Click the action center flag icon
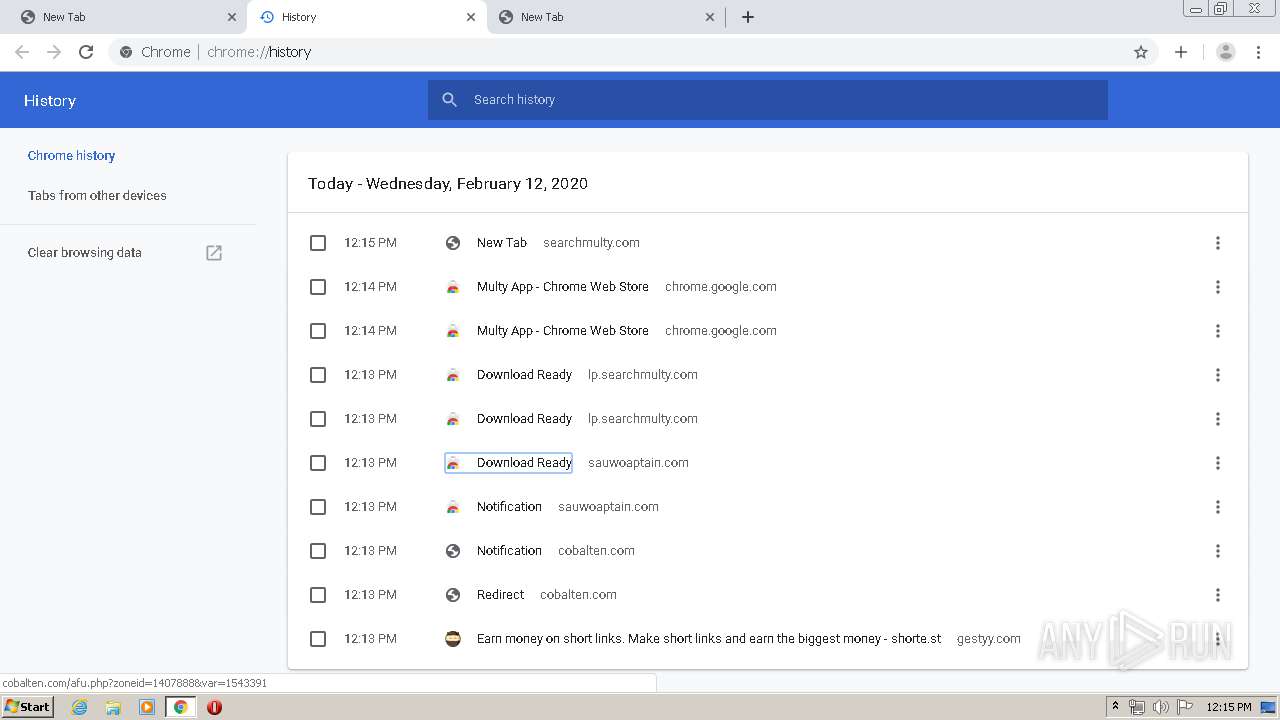 pyautogui.click(x=1184, y=707)
